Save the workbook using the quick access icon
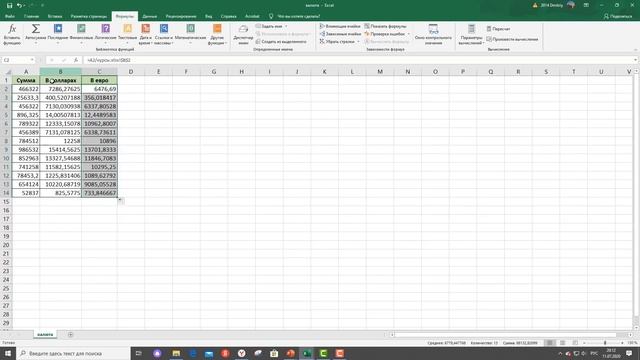 pyautogui.click(x=9, y=5)
